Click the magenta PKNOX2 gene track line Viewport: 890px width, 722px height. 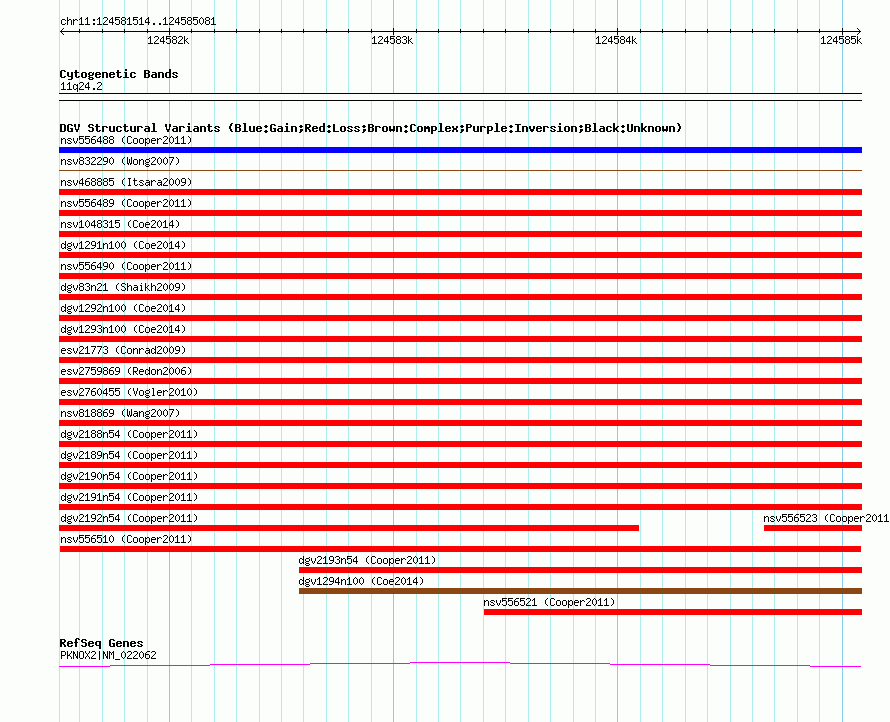coord(460,664)
